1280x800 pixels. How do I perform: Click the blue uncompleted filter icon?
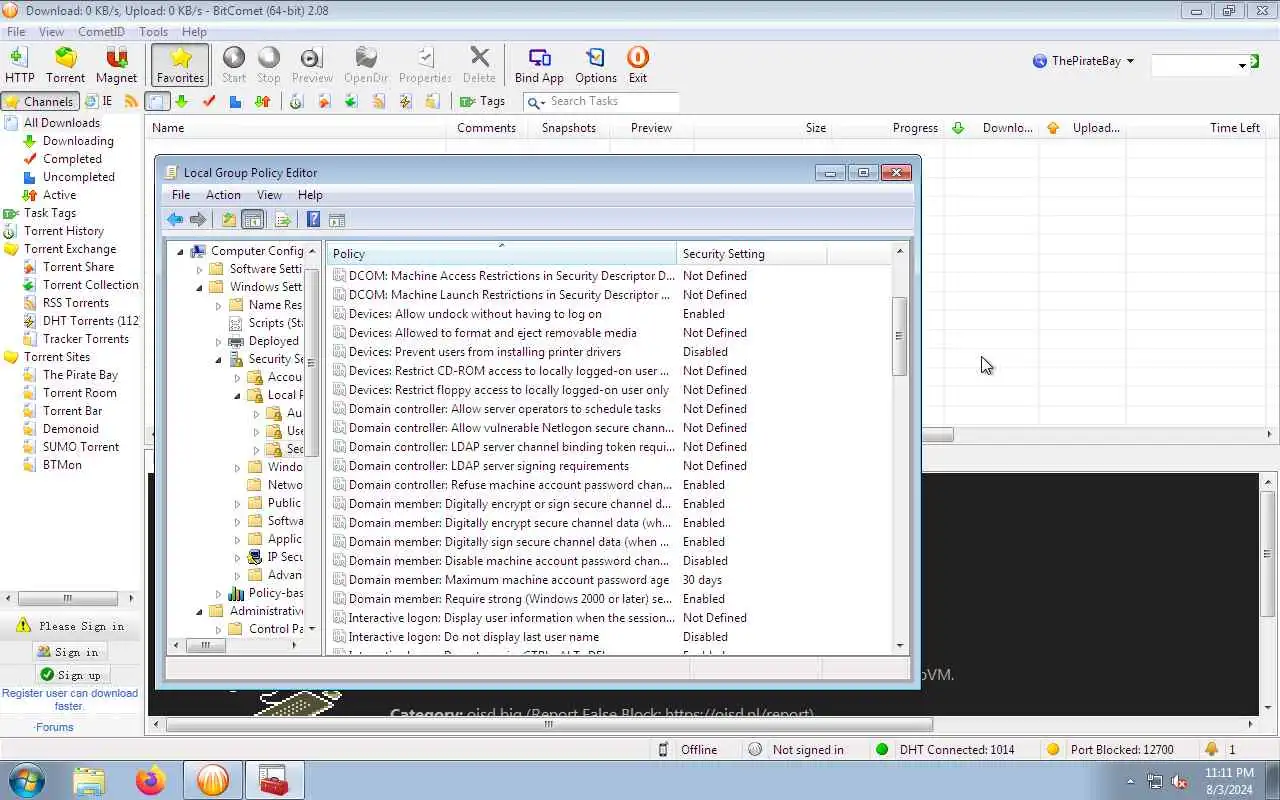(235, 101)
